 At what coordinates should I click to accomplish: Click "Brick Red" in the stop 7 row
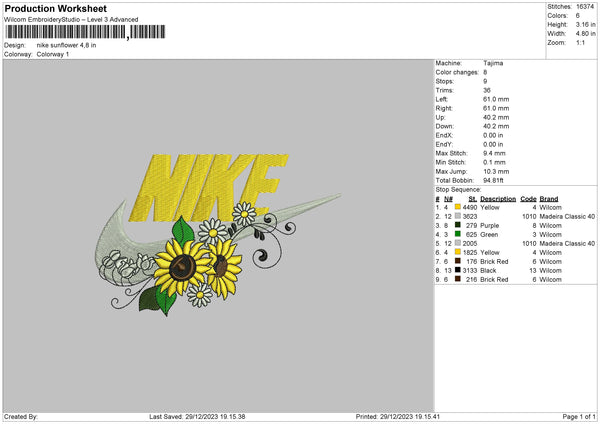point(494,261)
